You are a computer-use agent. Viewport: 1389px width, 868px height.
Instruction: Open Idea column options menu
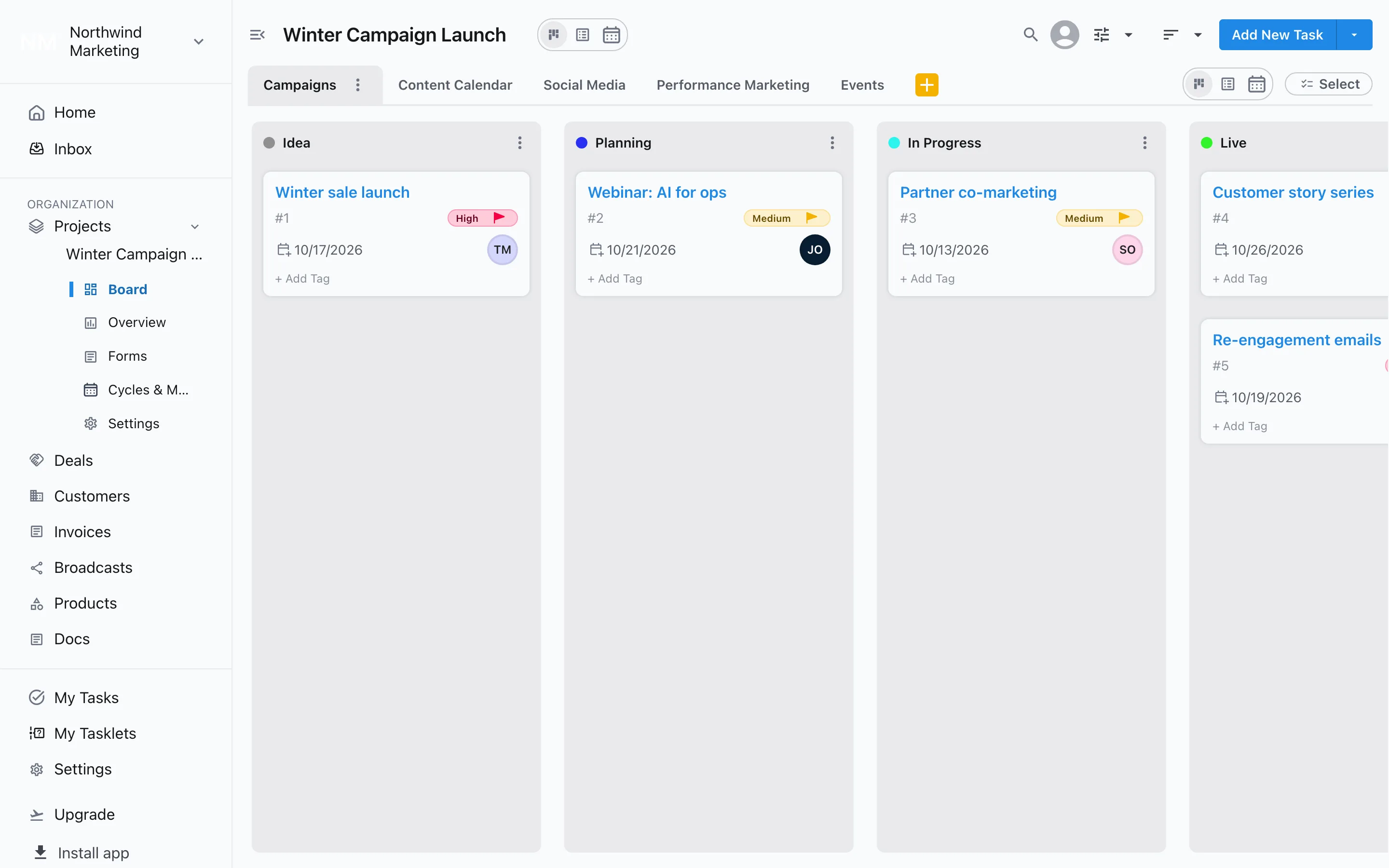519,142
